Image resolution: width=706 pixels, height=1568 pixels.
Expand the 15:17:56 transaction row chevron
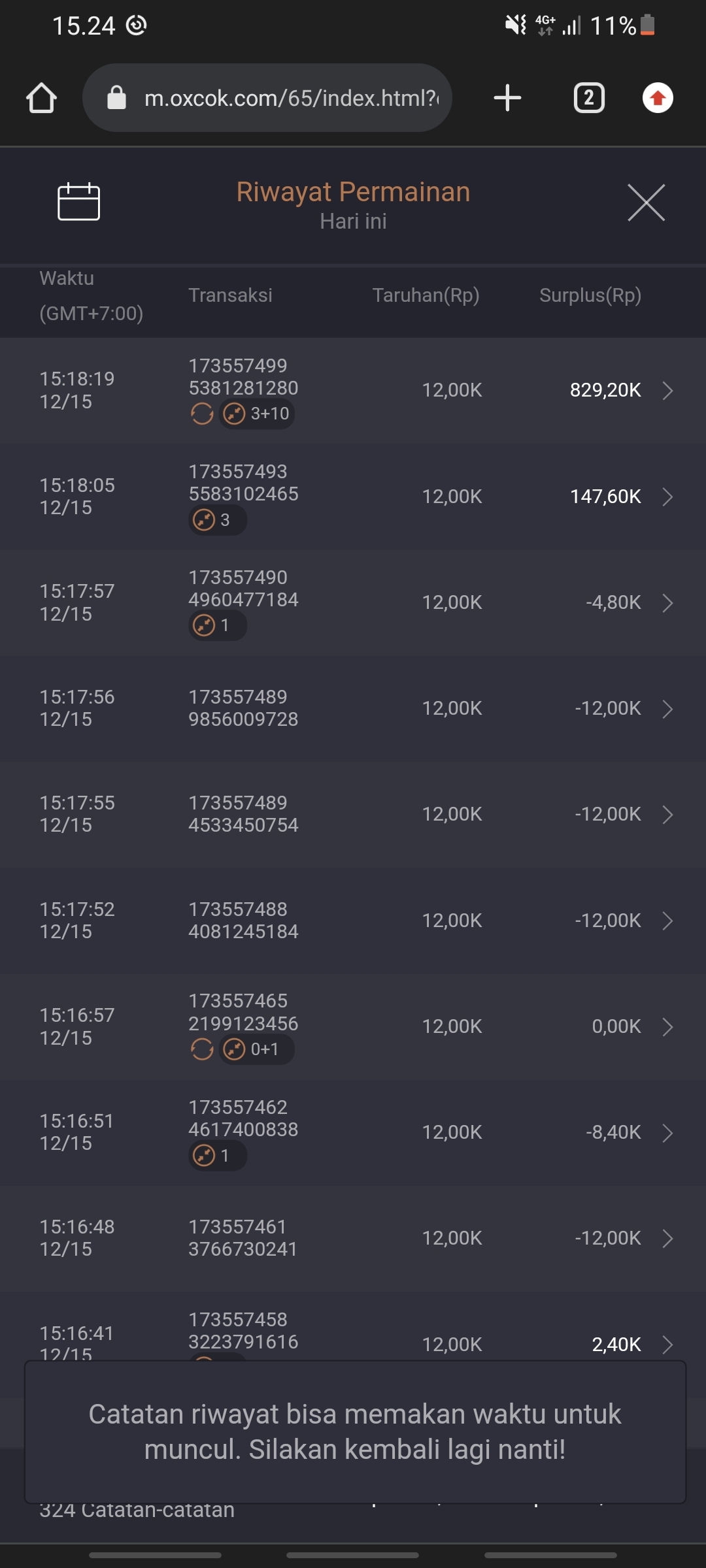tap(667, 709)
